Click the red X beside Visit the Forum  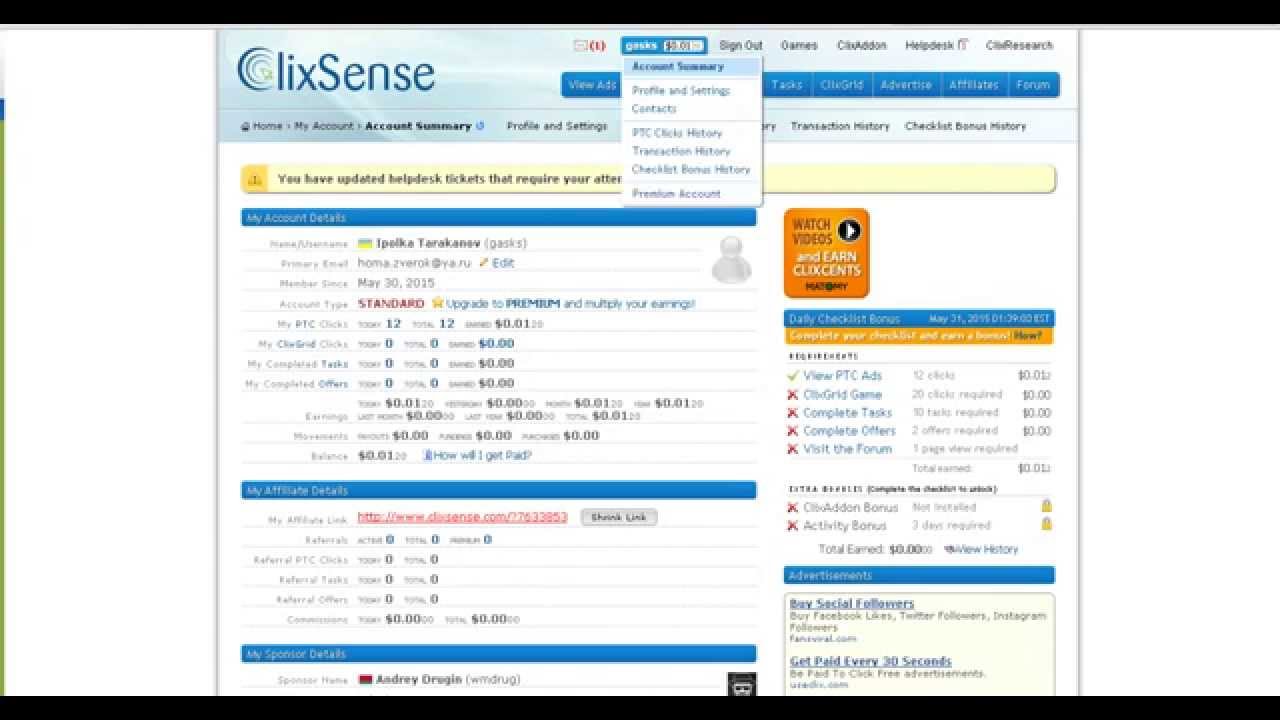coord(792,450)
